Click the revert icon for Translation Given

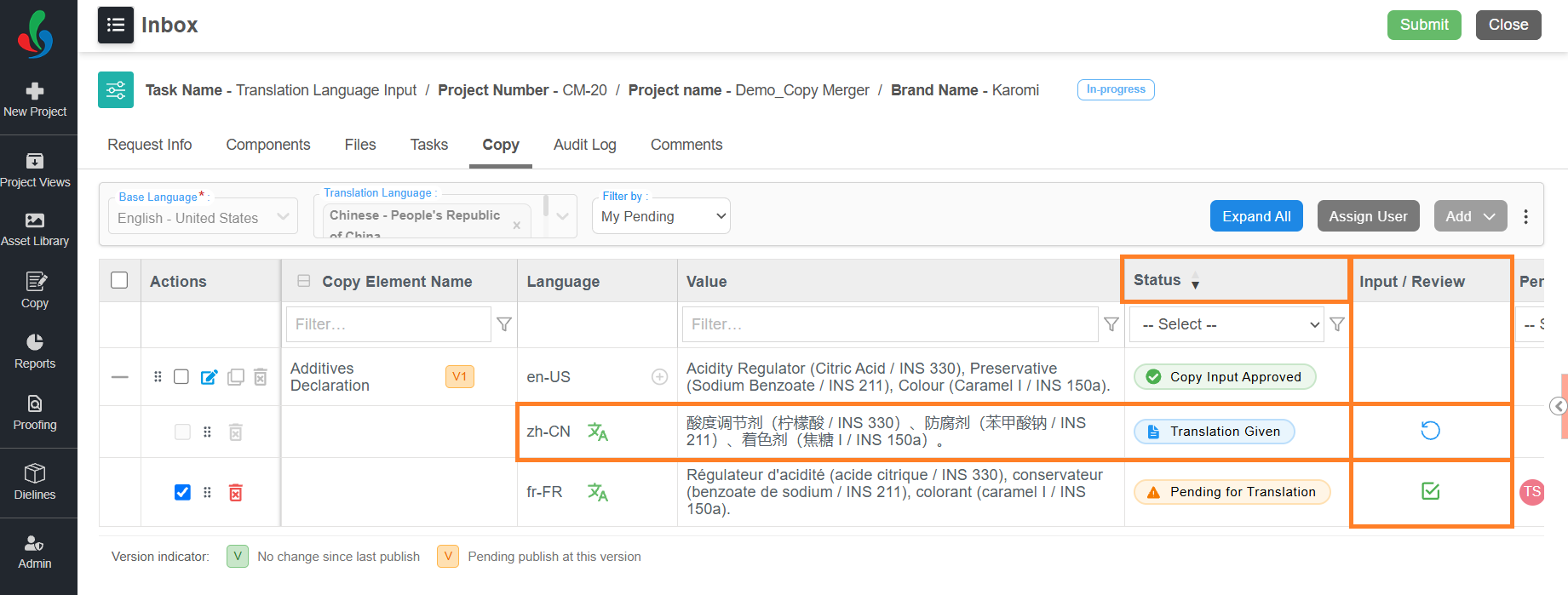[x=1430, y=431]
